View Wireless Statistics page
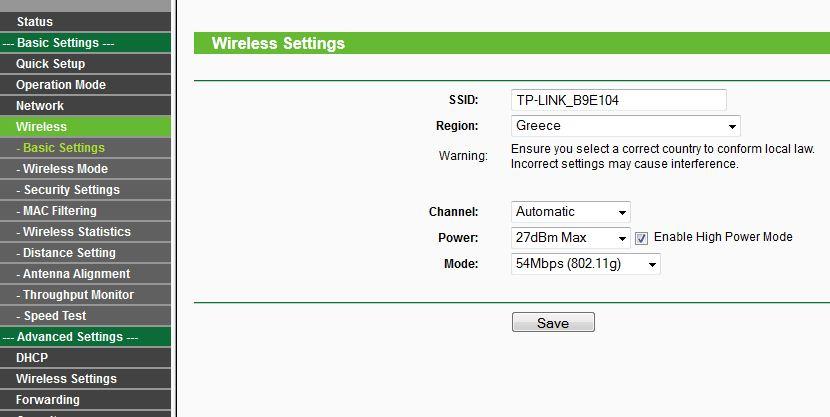Screen dimensions: 830x417 pos(85,232)
